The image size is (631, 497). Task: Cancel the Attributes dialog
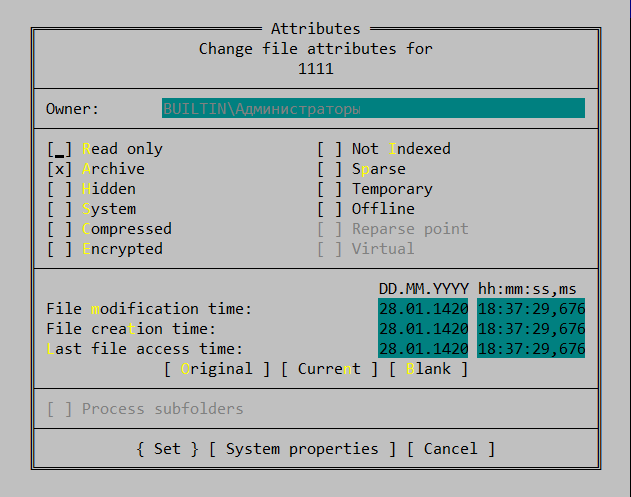451,449
